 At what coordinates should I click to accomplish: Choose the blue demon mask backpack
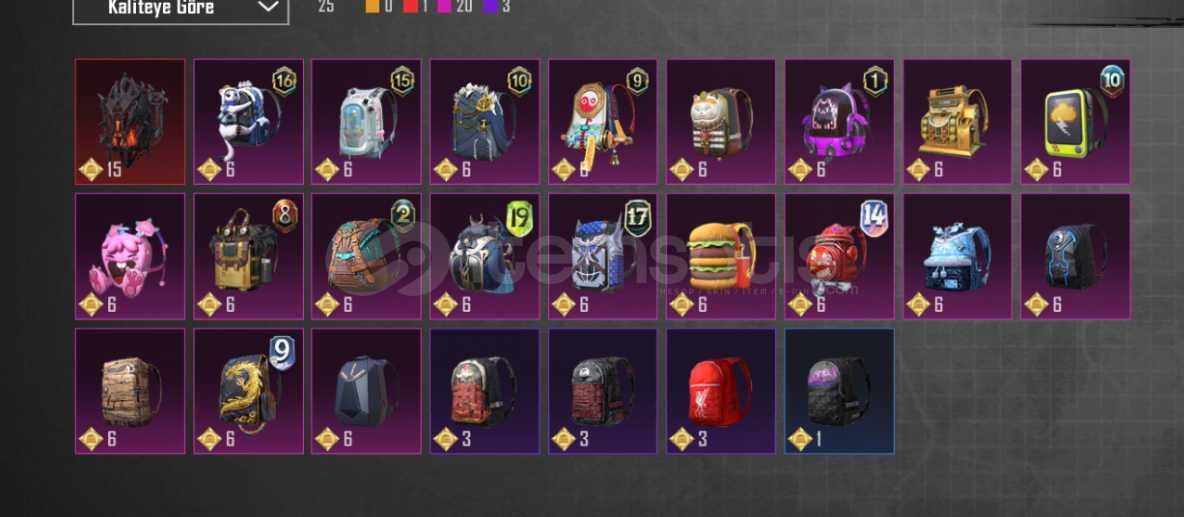[603, 257]
